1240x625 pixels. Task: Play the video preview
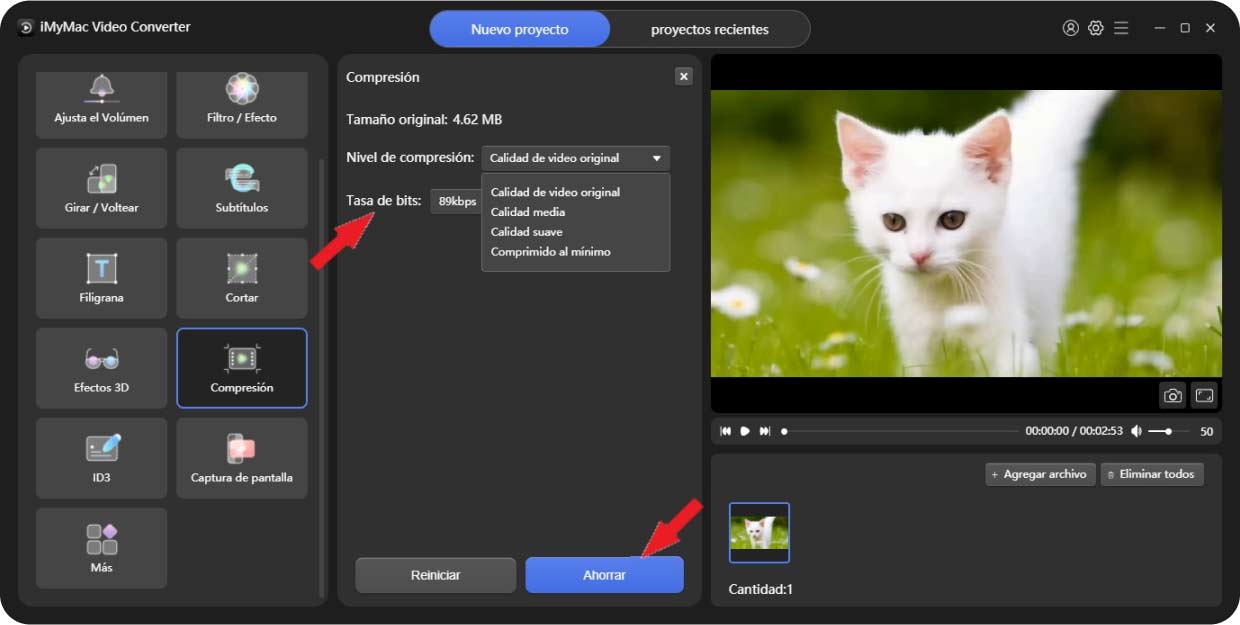(x=745, y=431)
